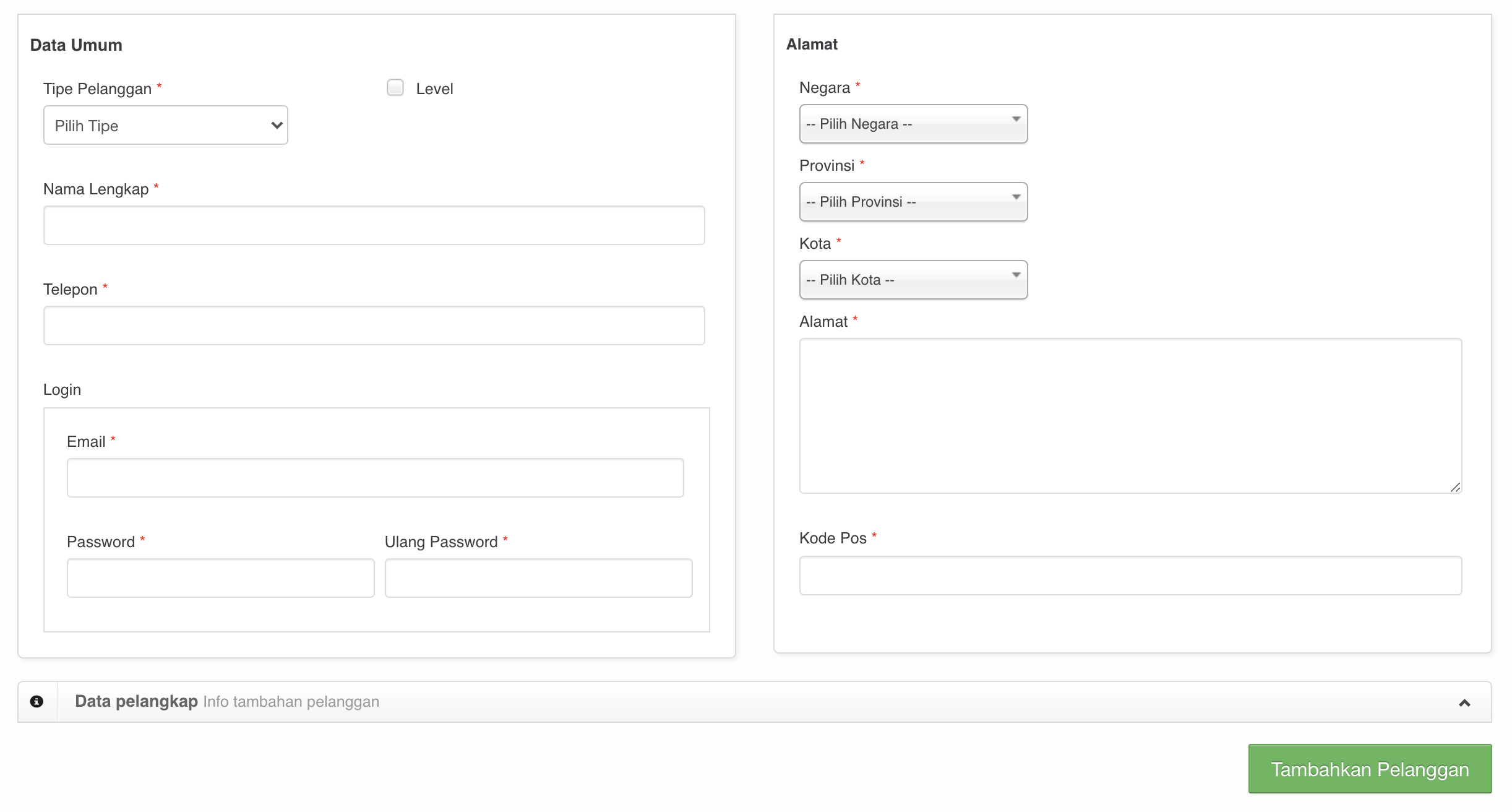Click the Level checkbox label text
This screenshot has width=1512, height=812.
[x=434, y=89]
